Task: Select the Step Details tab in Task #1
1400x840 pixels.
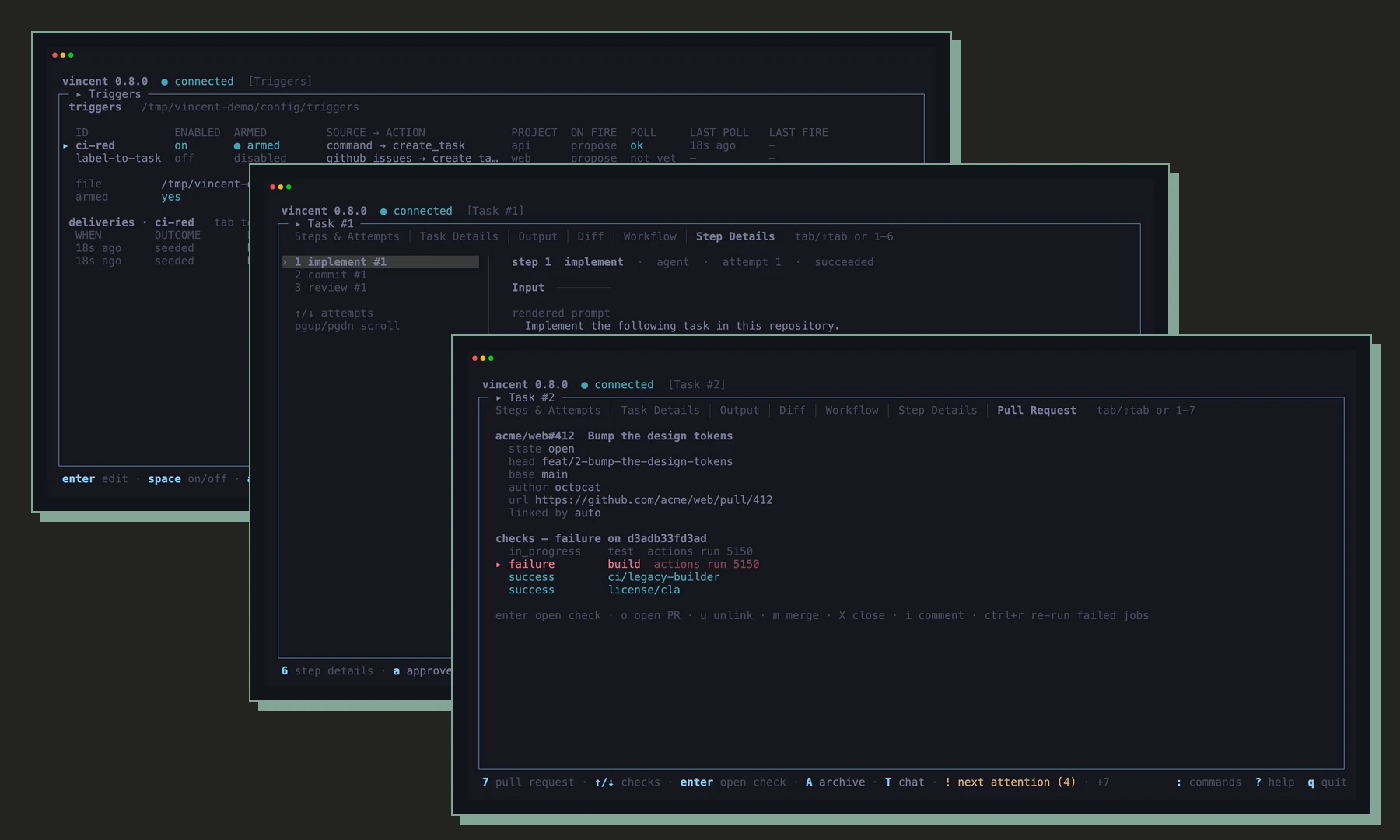Action: tap(735, 236)
